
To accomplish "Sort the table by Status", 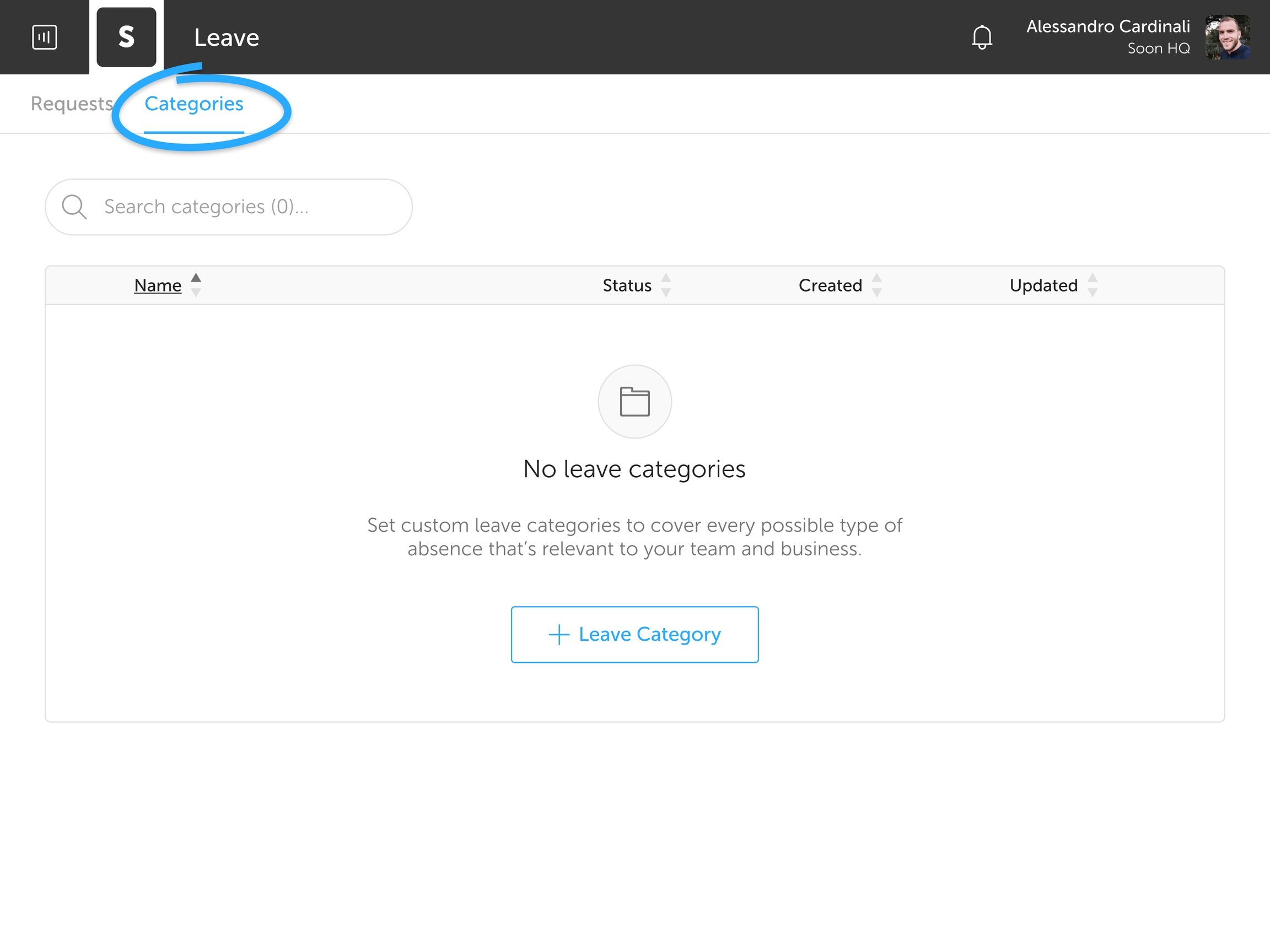I will point(626,285).
